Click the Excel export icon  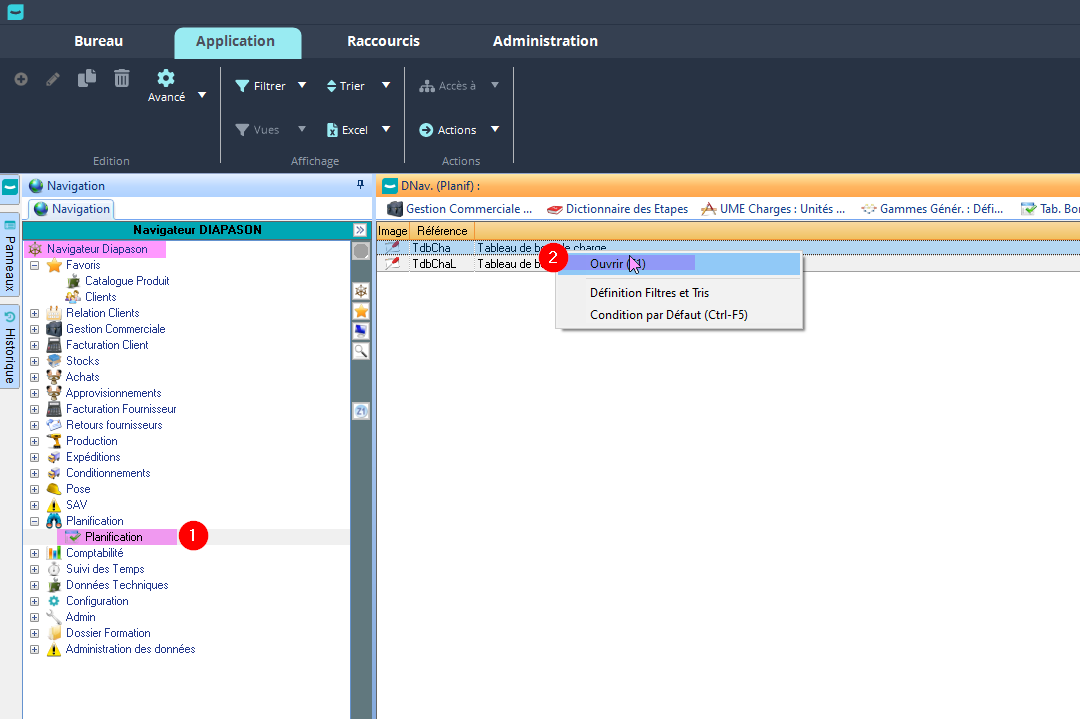pyautogui.click(x=333, y=130)
